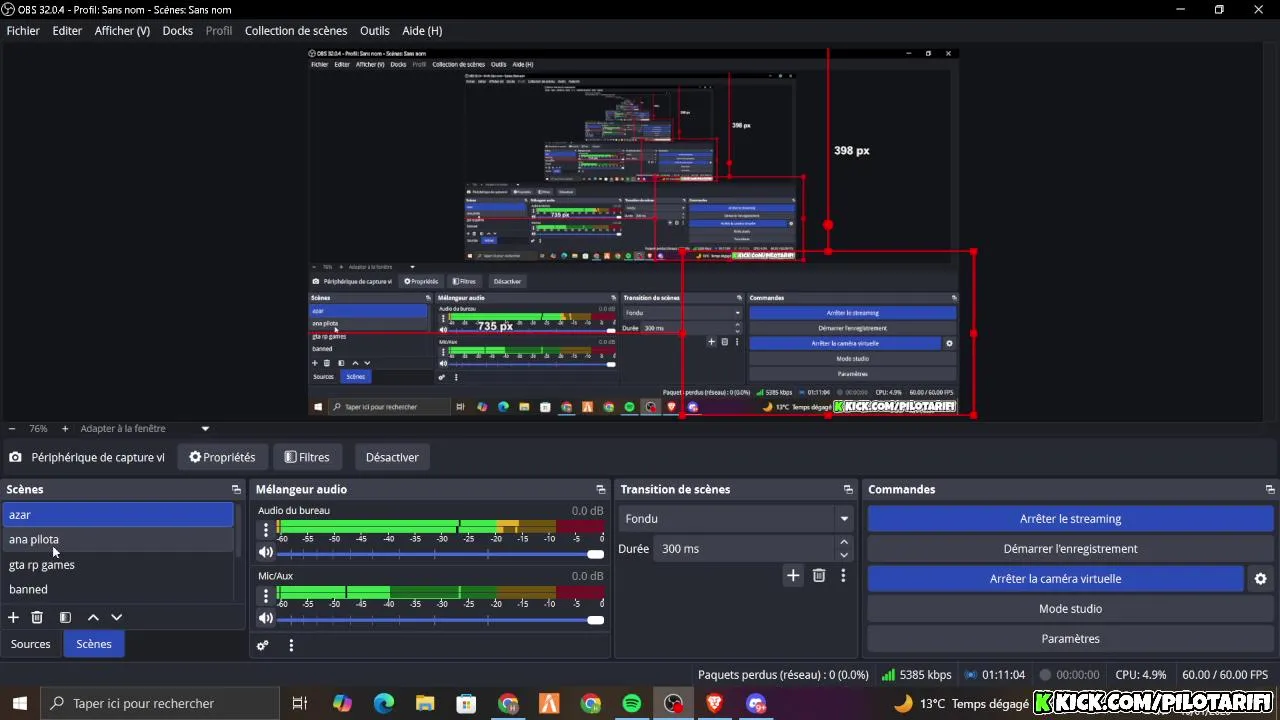This screenshot has height=720, width=1280.
Task: Click the camera icon beside Périphérique de capture
Action: (15, 457)
